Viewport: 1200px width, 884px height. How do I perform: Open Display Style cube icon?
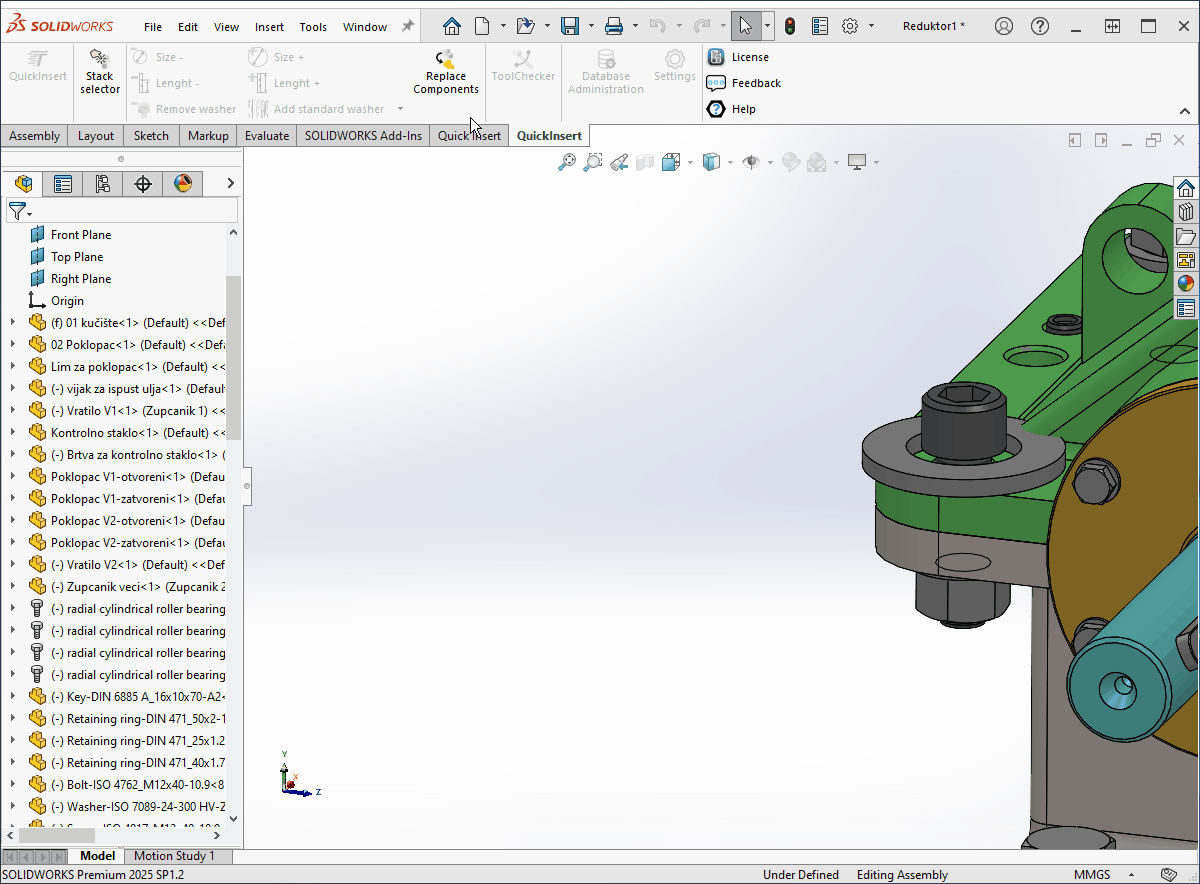[x=711, y=162]
